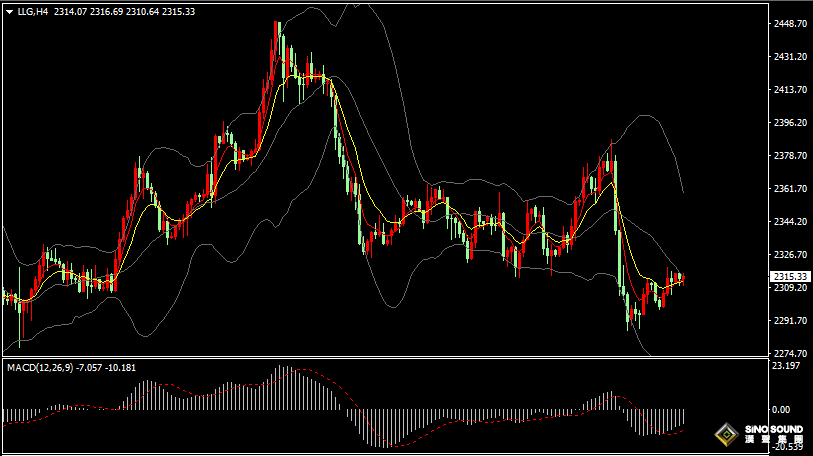
Task: Click the 2291.70 price axis label
Action: click(790, 321)
